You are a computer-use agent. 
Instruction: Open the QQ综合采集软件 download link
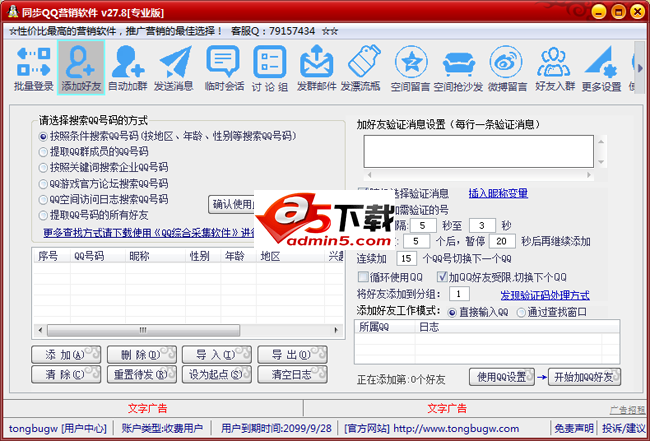[x=149, y=233]
